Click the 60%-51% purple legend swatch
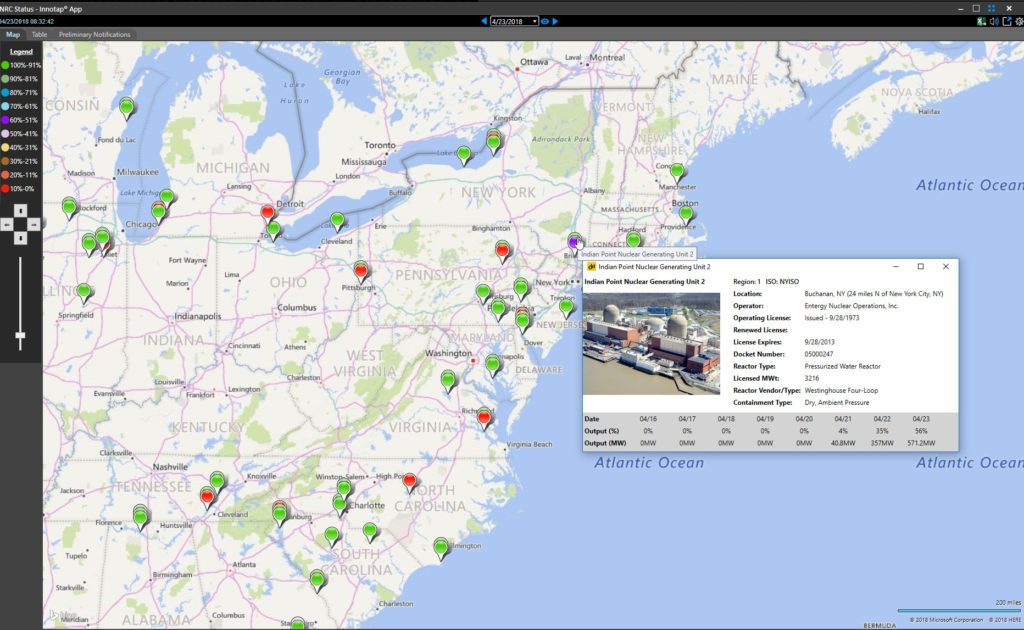The height and width of the screenshot is (630, 1024). 5,120
